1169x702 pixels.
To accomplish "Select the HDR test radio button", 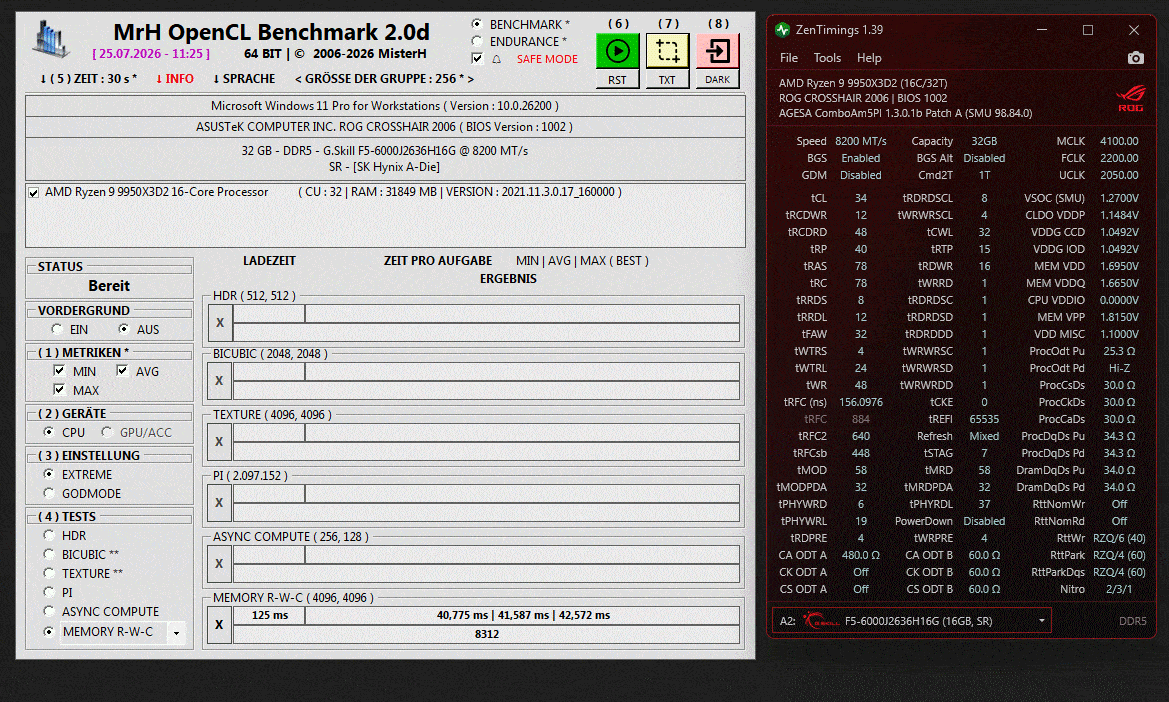I will (48, 535).
